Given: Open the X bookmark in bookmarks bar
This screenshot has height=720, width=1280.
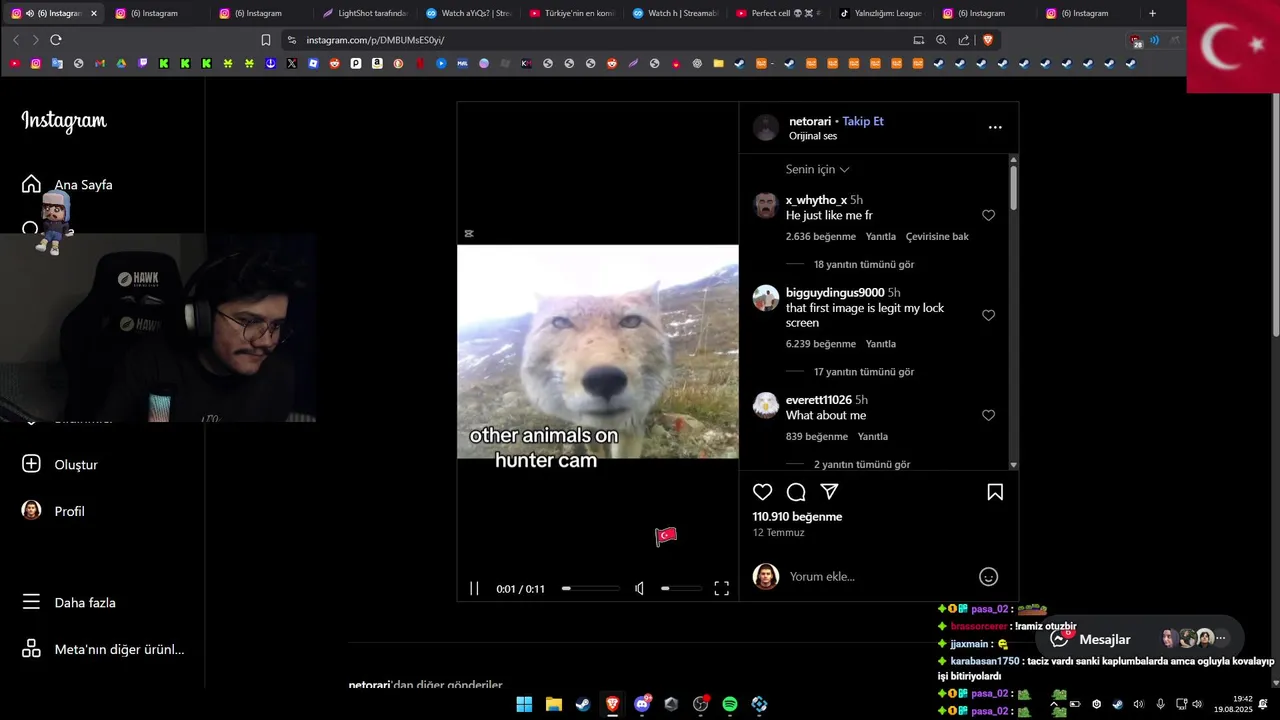Looking at the screenshot, I should [292, 63].
